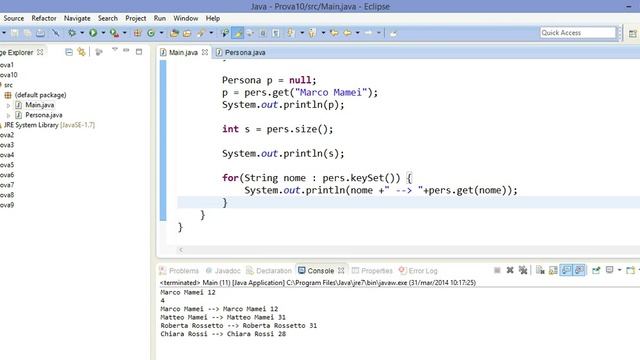This screenshot has width=640, height=360.
Task: Open Back navigation history dropdown
Action: click(x=358, y=33)
